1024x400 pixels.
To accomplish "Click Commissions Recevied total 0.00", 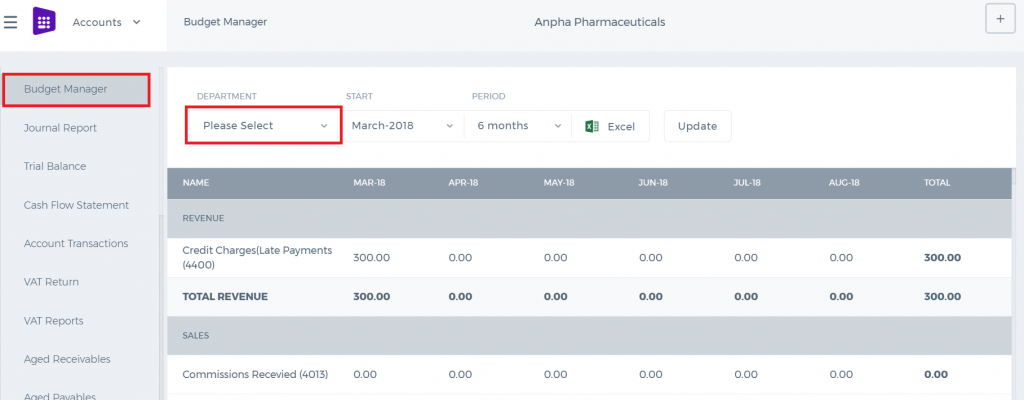I will [936, 375].
